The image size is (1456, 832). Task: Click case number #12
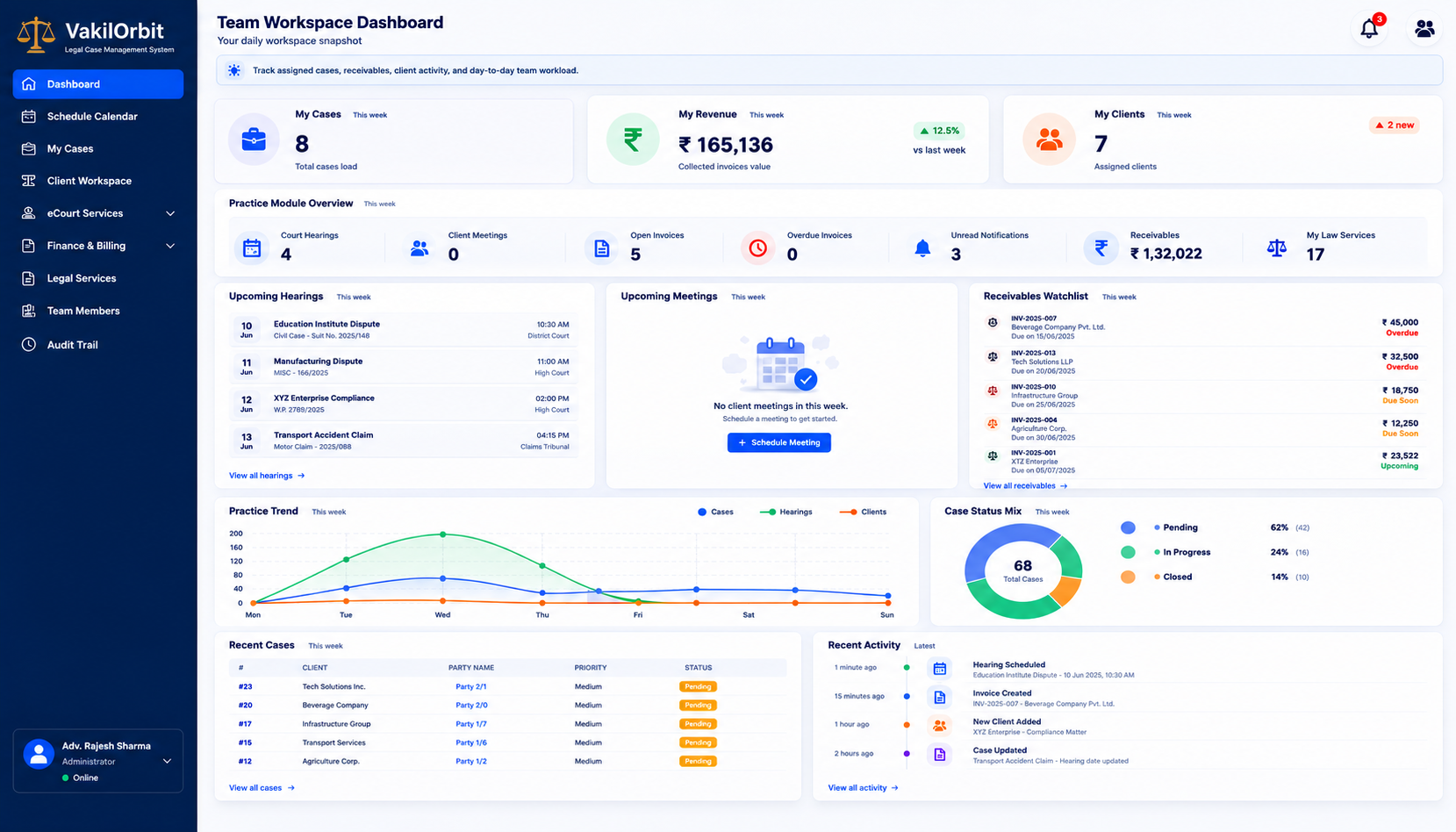point(245,762)
